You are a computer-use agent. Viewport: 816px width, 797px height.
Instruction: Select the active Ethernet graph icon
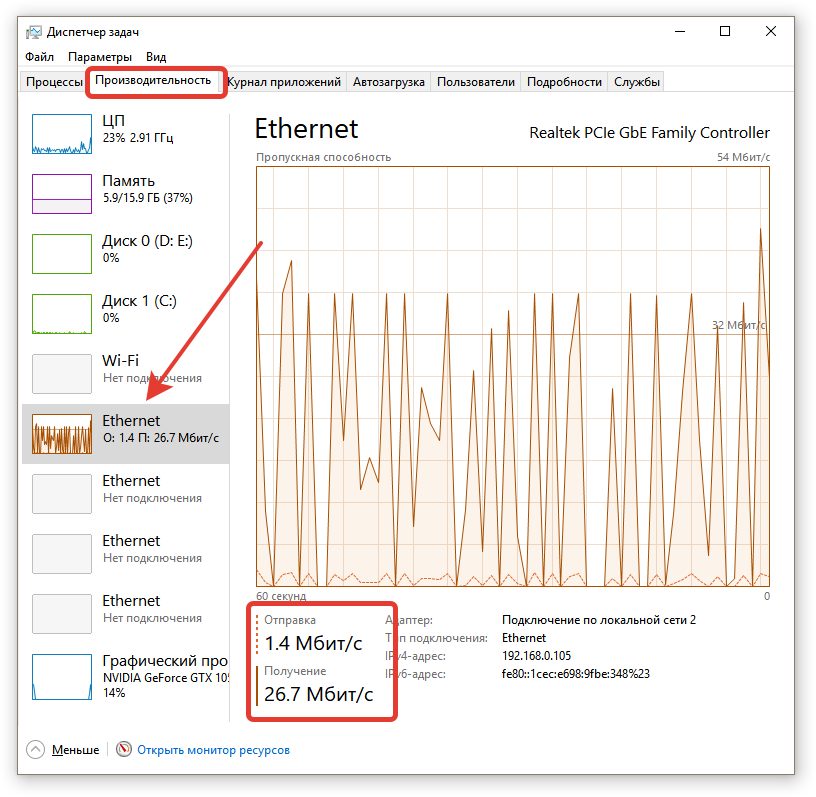[61, 433]
